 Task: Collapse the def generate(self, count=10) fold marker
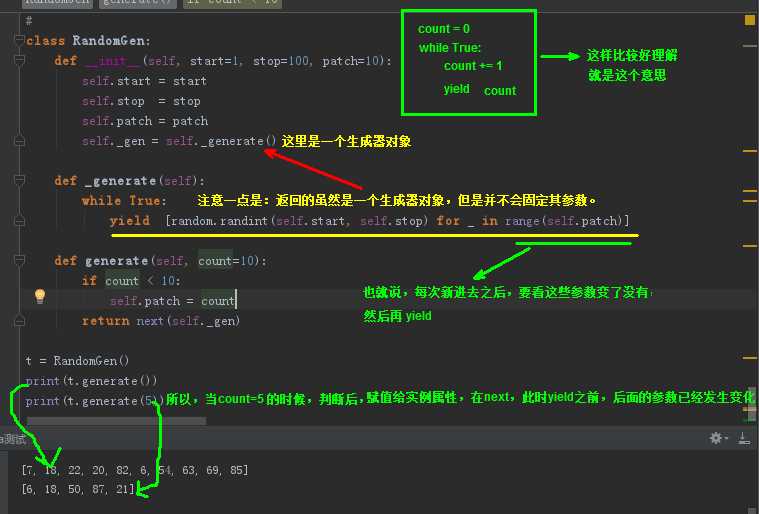[x=19, y=260]
